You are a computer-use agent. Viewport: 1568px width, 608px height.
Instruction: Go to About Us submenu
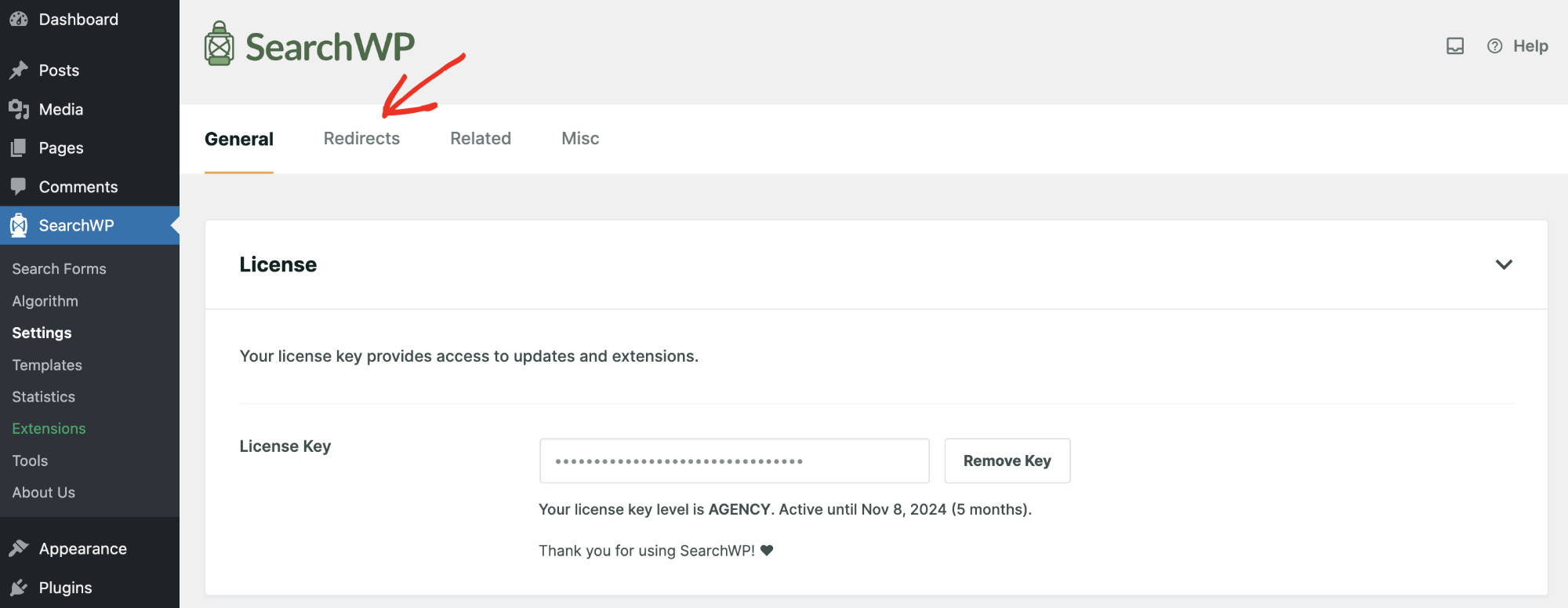pos(43,493)
